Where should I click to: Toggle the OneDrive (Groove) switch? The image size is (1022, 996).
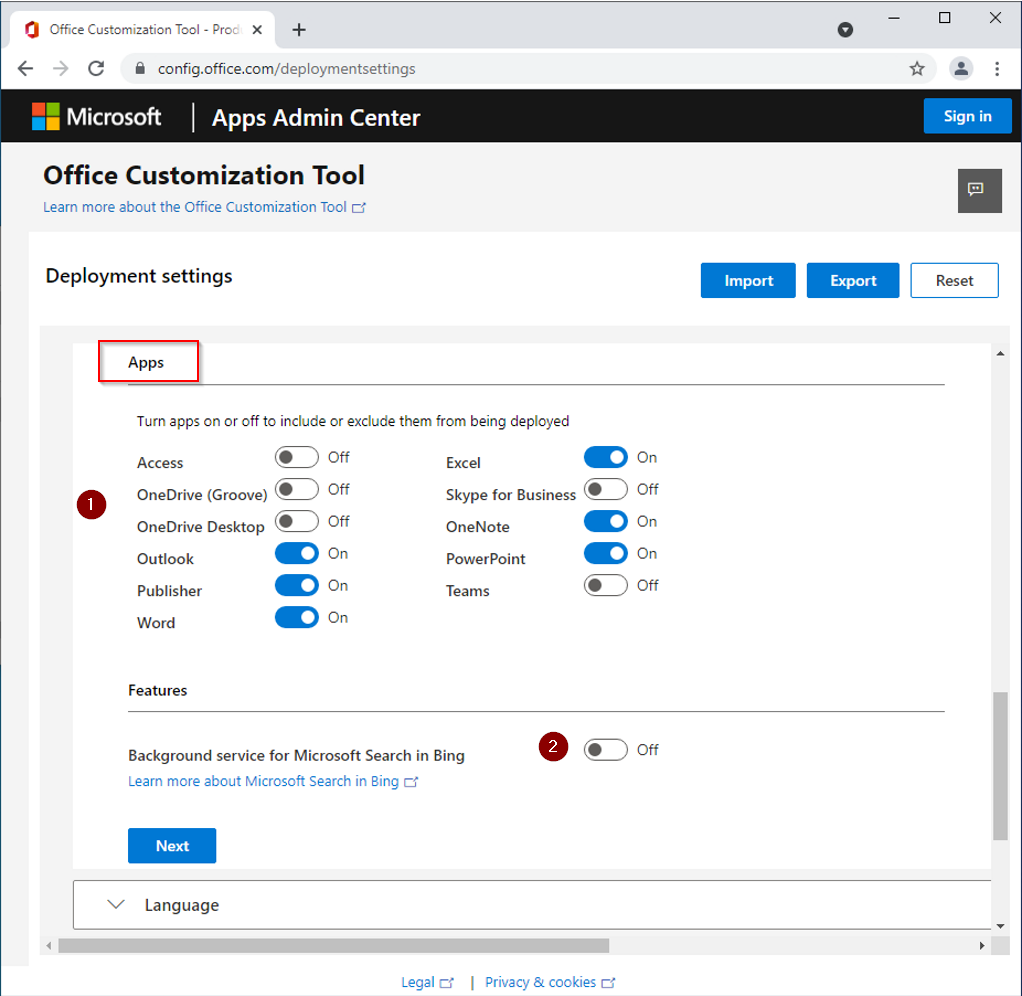297,490
